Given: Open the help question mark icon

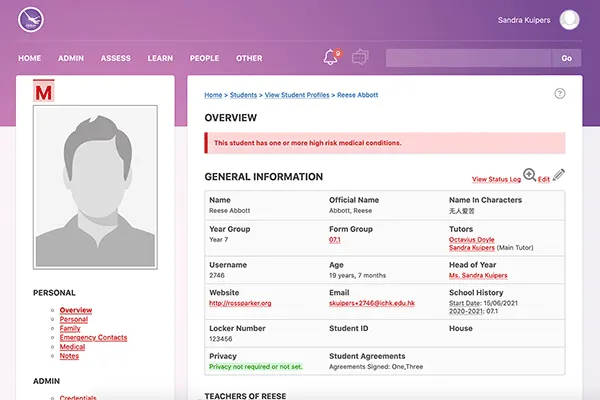Looking at the screenshot, I should point(560,94).
